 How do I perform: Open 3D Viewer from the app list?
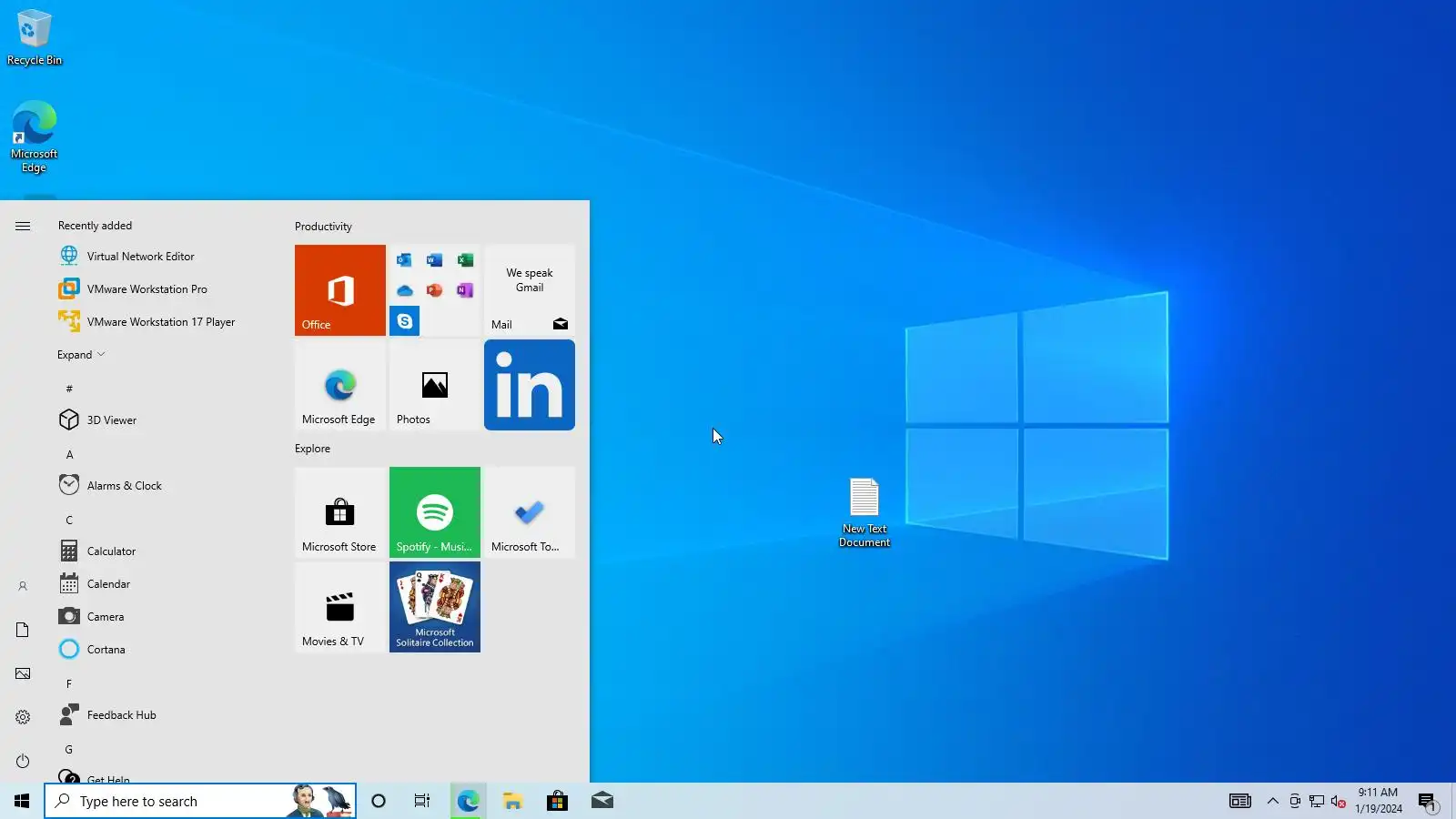coord(164,420)
